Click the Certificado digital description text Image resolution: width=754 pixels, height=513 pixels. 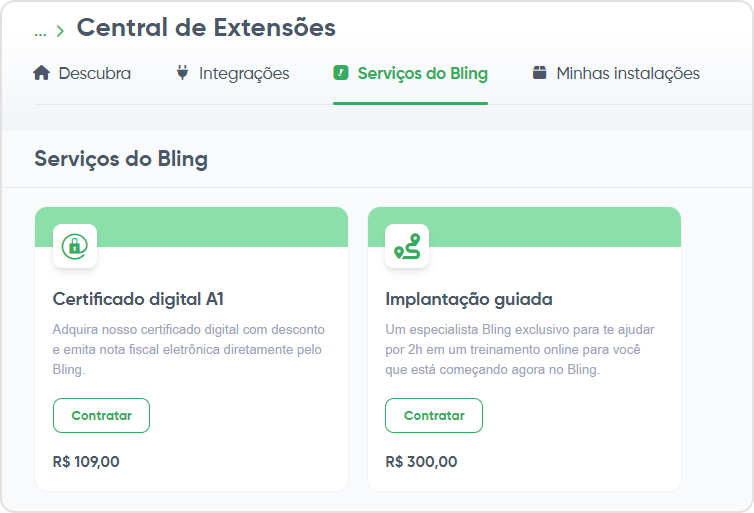pyautogui.click(x=188, y=350)
